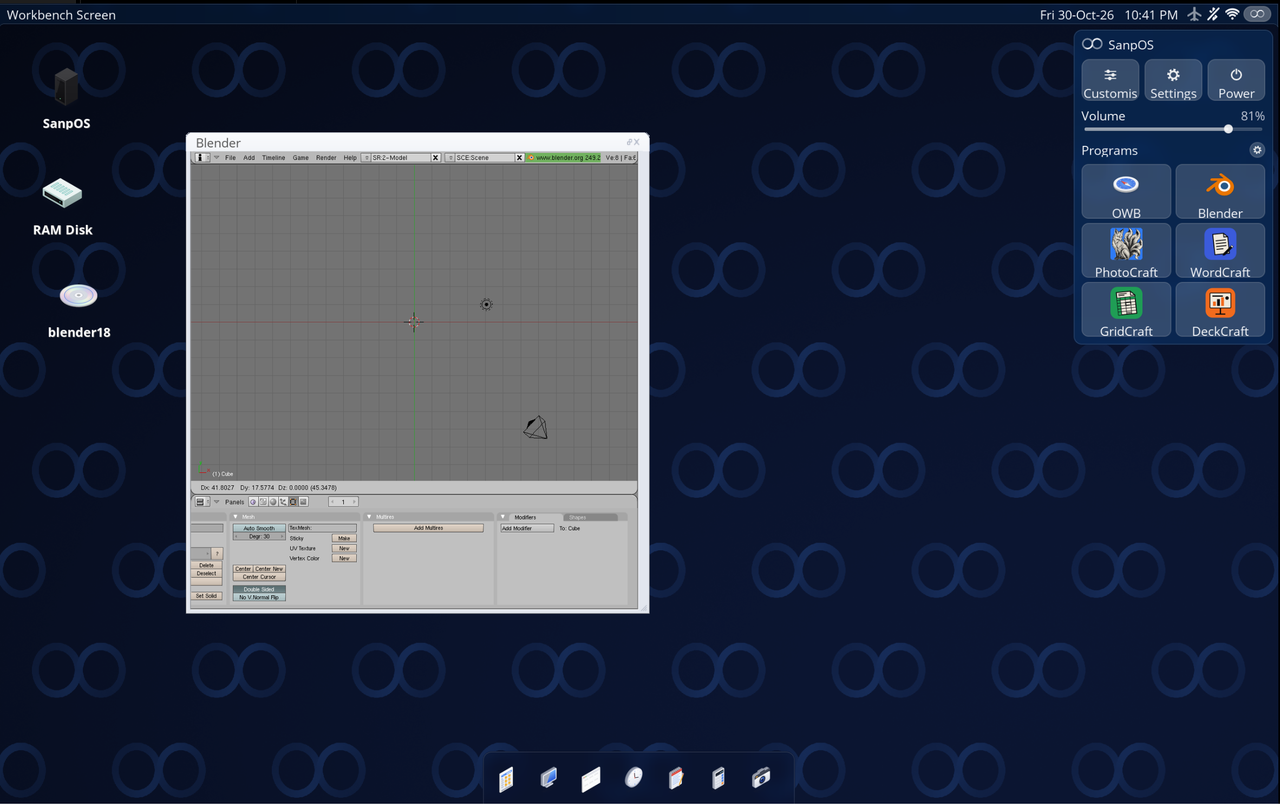Image resolution: width=1280 pixels, height=805 pixels.
Task: Open PhotoCraft from the Programs list
Action: tap(1126, 250)
